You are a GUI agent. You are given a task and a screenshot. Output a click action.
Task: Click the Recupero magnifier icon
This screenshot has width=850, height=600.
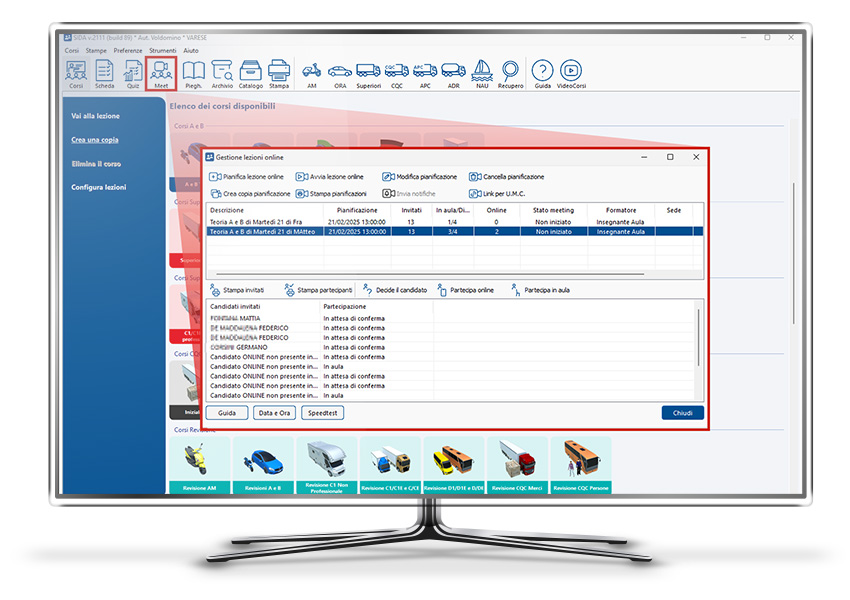click(x=511, y=74)
